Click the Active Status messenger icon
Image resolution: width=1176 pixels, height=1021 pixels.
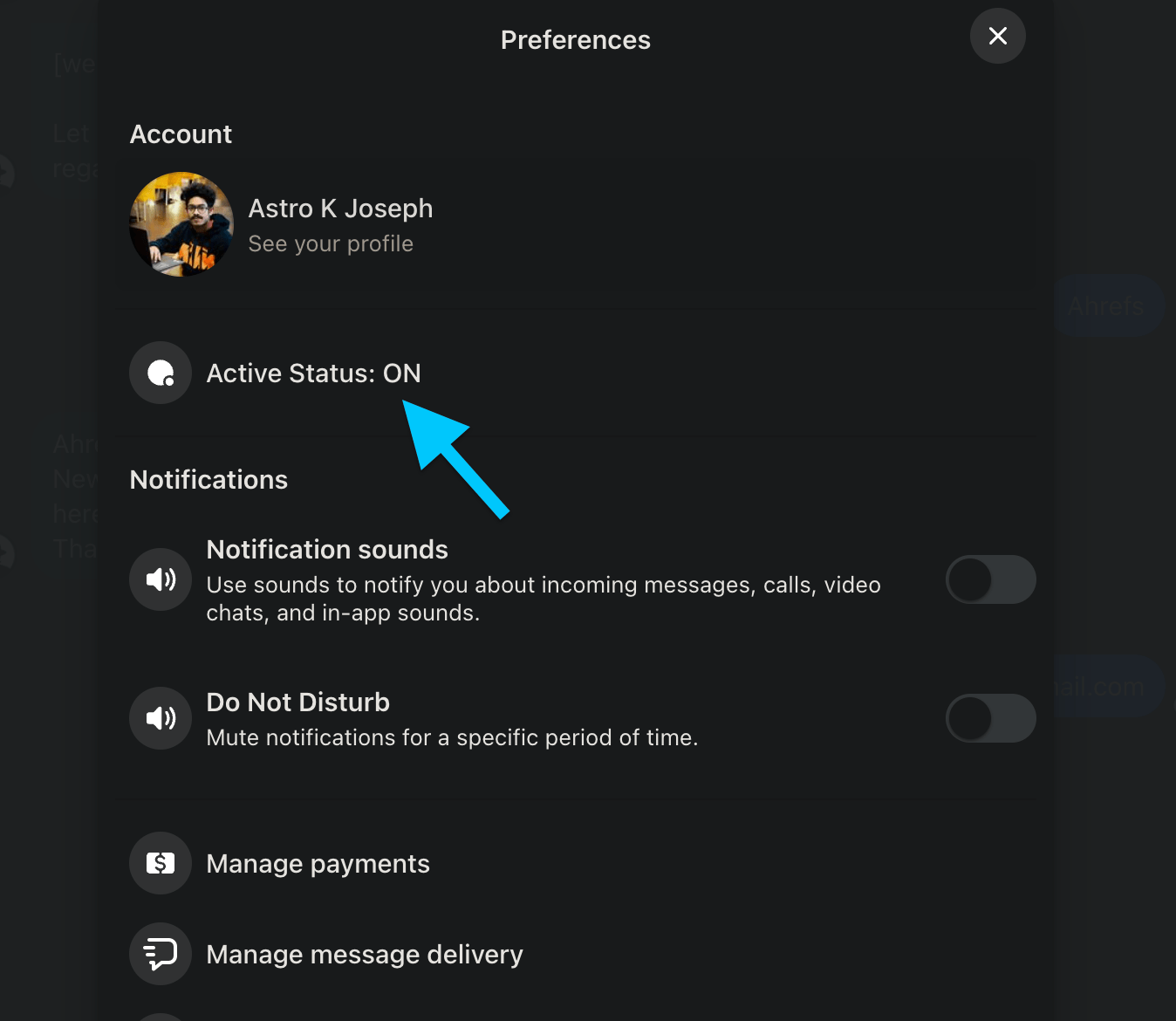(x=161, y=373)
